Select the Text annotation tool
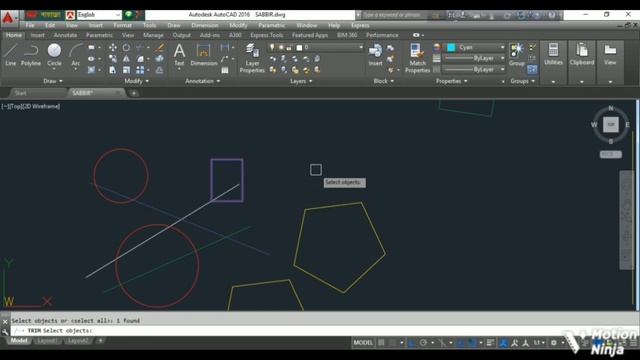This screenshot has height=360, width=640. (179, 55)
